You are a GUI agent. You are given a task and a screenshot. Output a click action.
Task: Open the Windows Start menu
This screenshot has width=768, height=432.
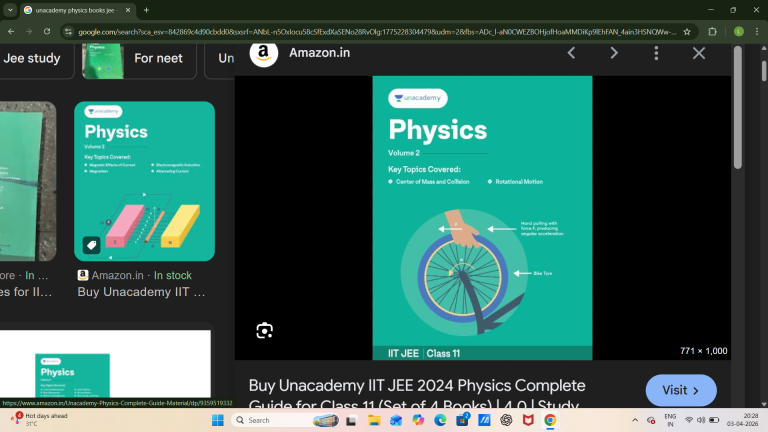[x=217, y=420]
